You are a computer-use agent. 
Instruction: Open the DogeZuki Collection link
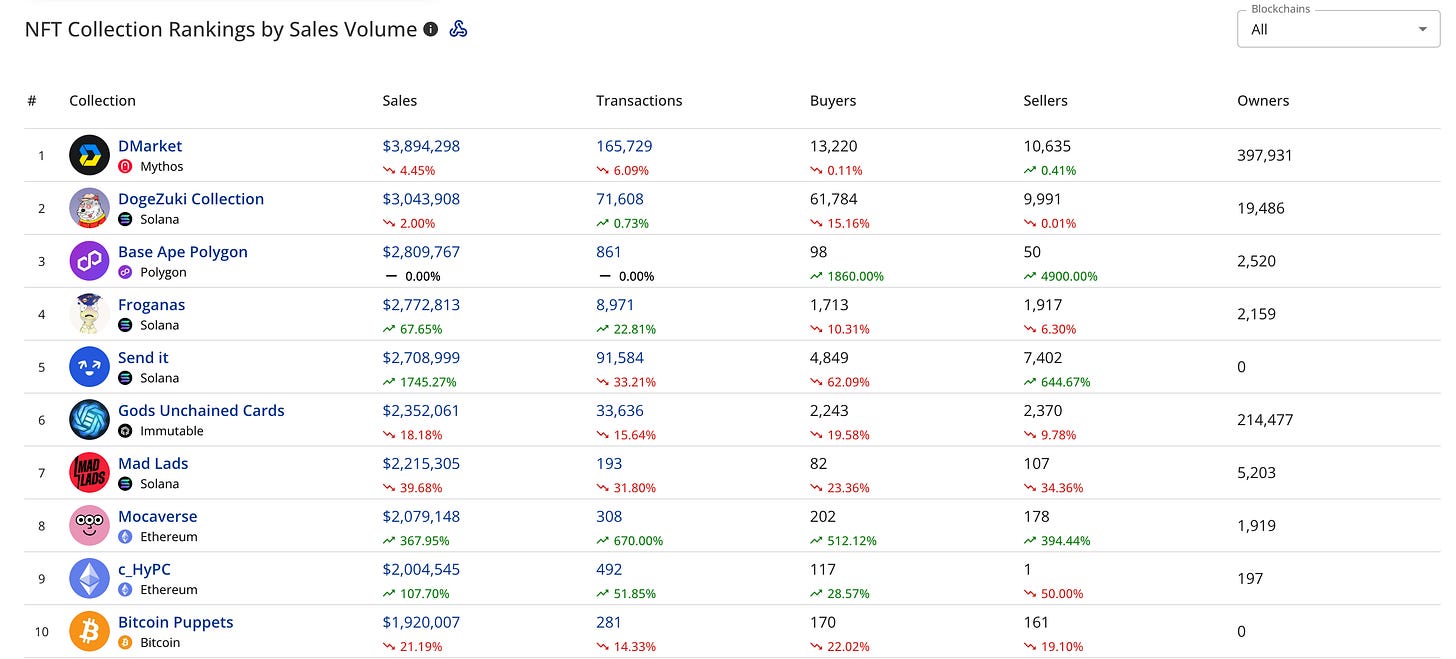click(191, 199)
